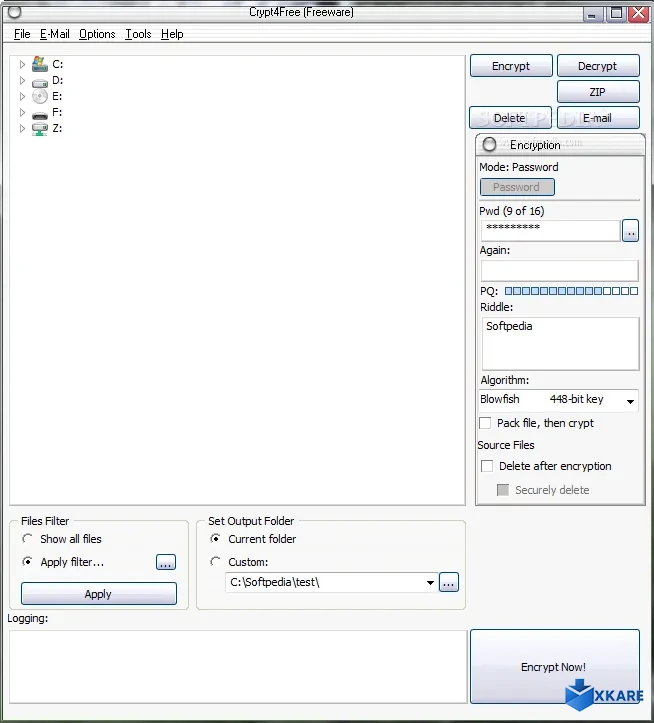
Task: Click the Apply filter button
Action: point(99,594)
